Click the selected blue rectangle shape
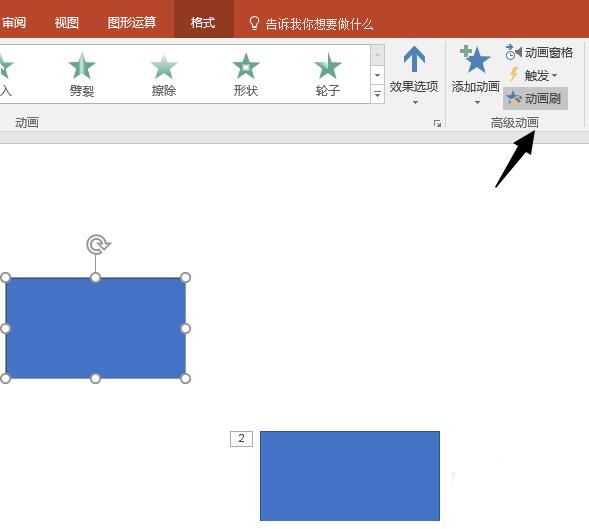The height and width of the screenshot is (529, 589). click(x=95, y=328)
